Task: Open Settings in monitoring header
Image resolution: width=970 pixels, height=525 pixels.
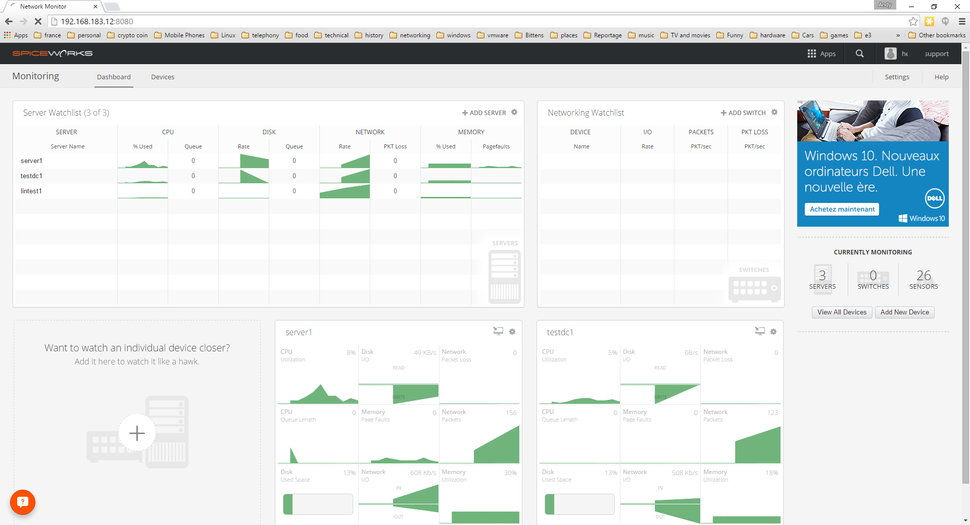Action: click(x=896, y=77)
